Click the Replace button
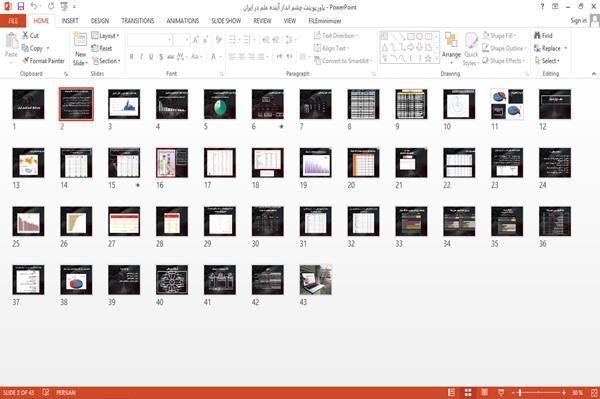600x399 pixels. (550, 48)
